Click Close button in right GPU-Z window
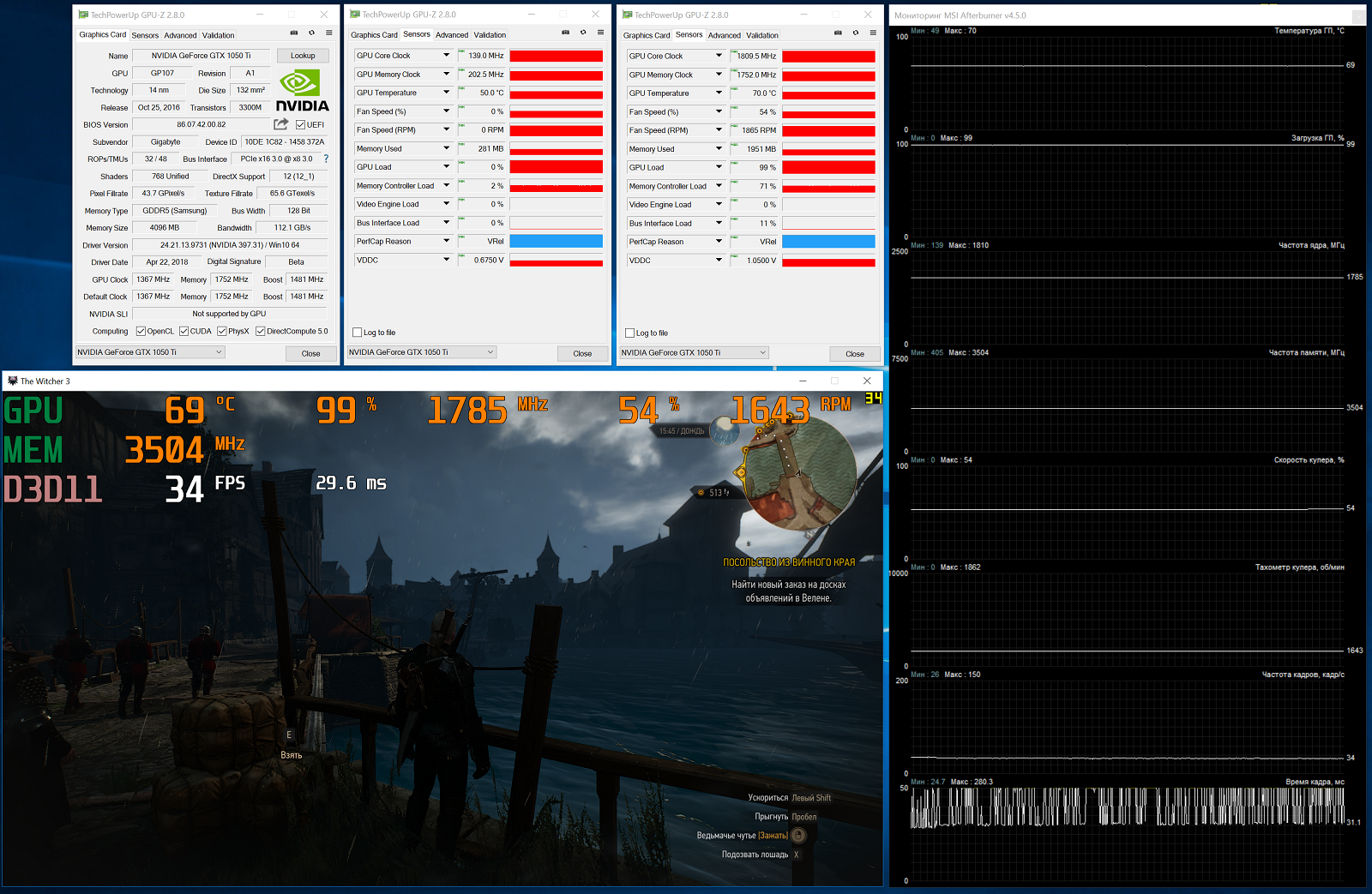The height and width of the screenshot is (894, 1372). coord(855,353)
